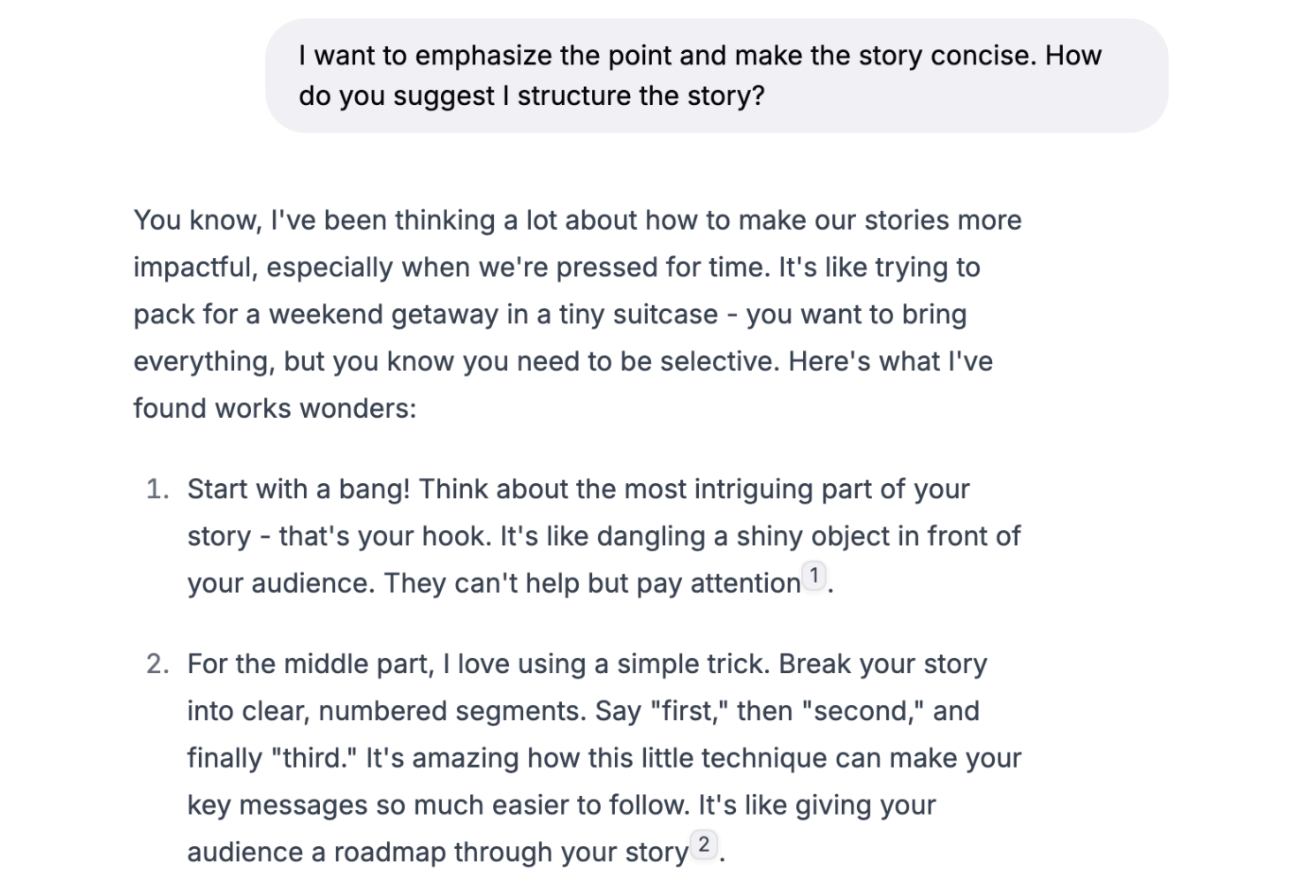Click the quoted word "third."
Viewport: 1290px width, 894px height.
(x=312, y=758)
